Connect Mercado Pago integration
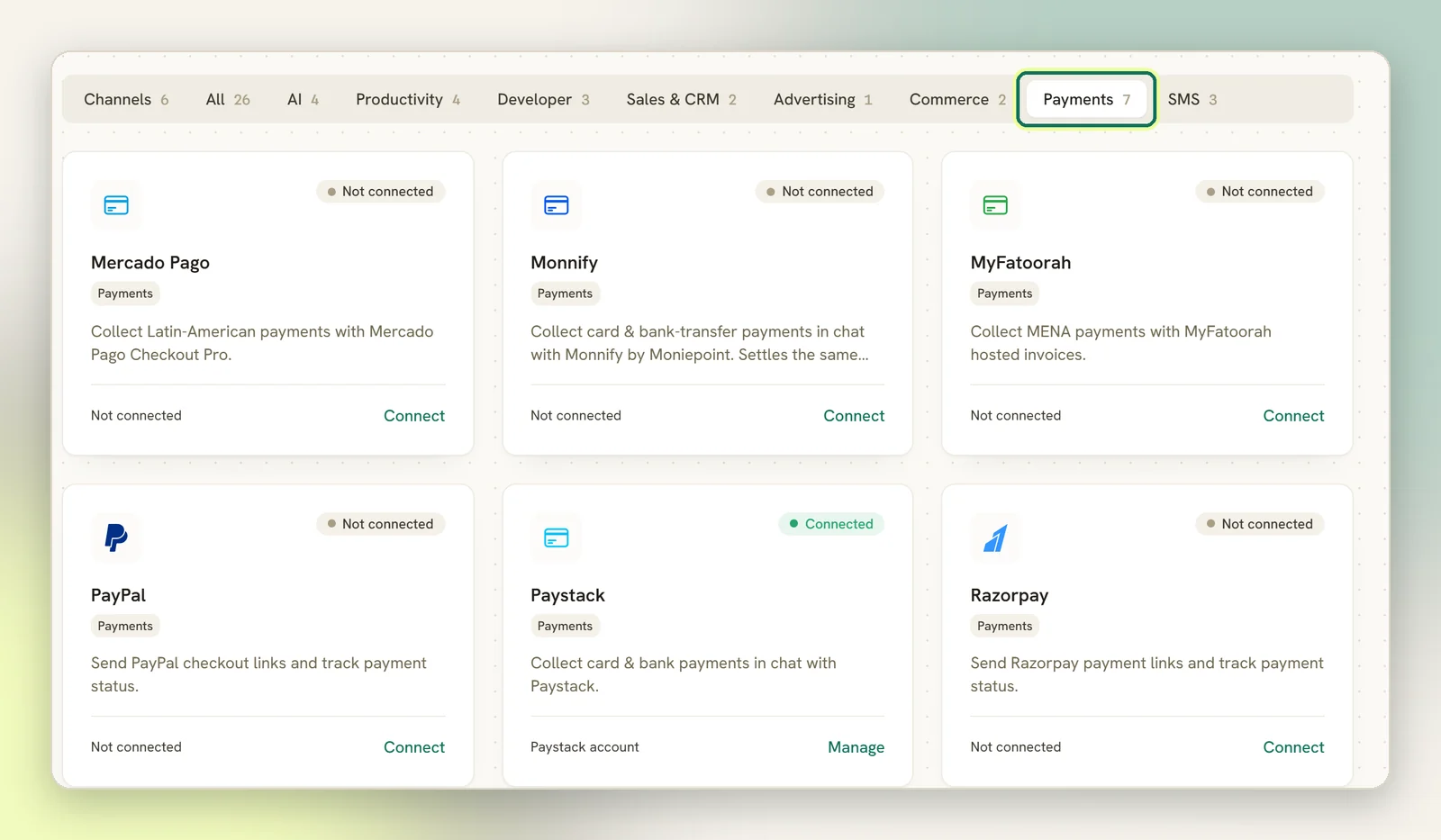This screenshot has width=1441, height=840. click(x=414, y=416)
